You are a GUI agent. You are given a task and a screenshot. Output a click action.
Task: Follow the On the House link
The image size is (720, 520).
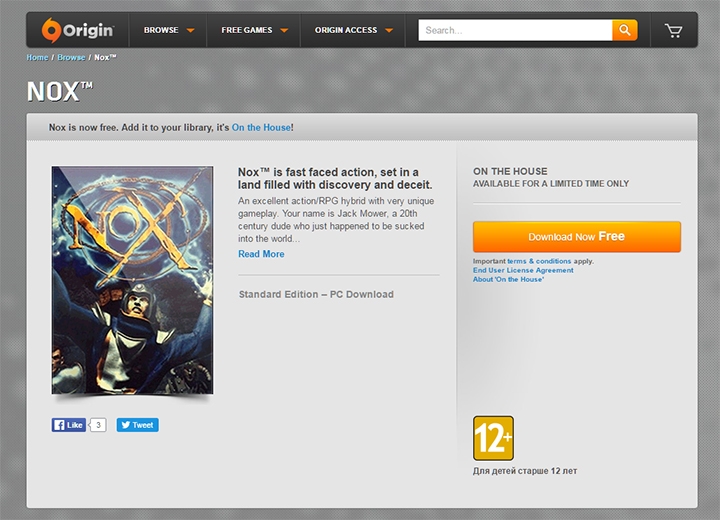point(261,127)
